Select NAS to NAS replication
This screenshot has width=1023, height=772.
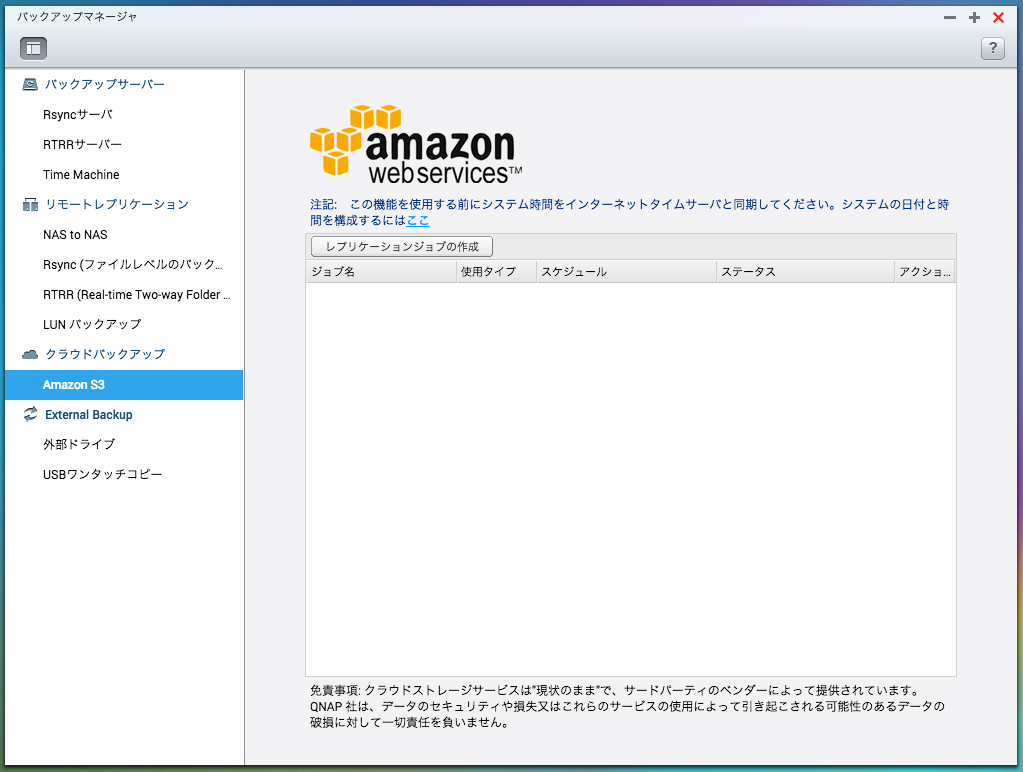tap(75, 235)
